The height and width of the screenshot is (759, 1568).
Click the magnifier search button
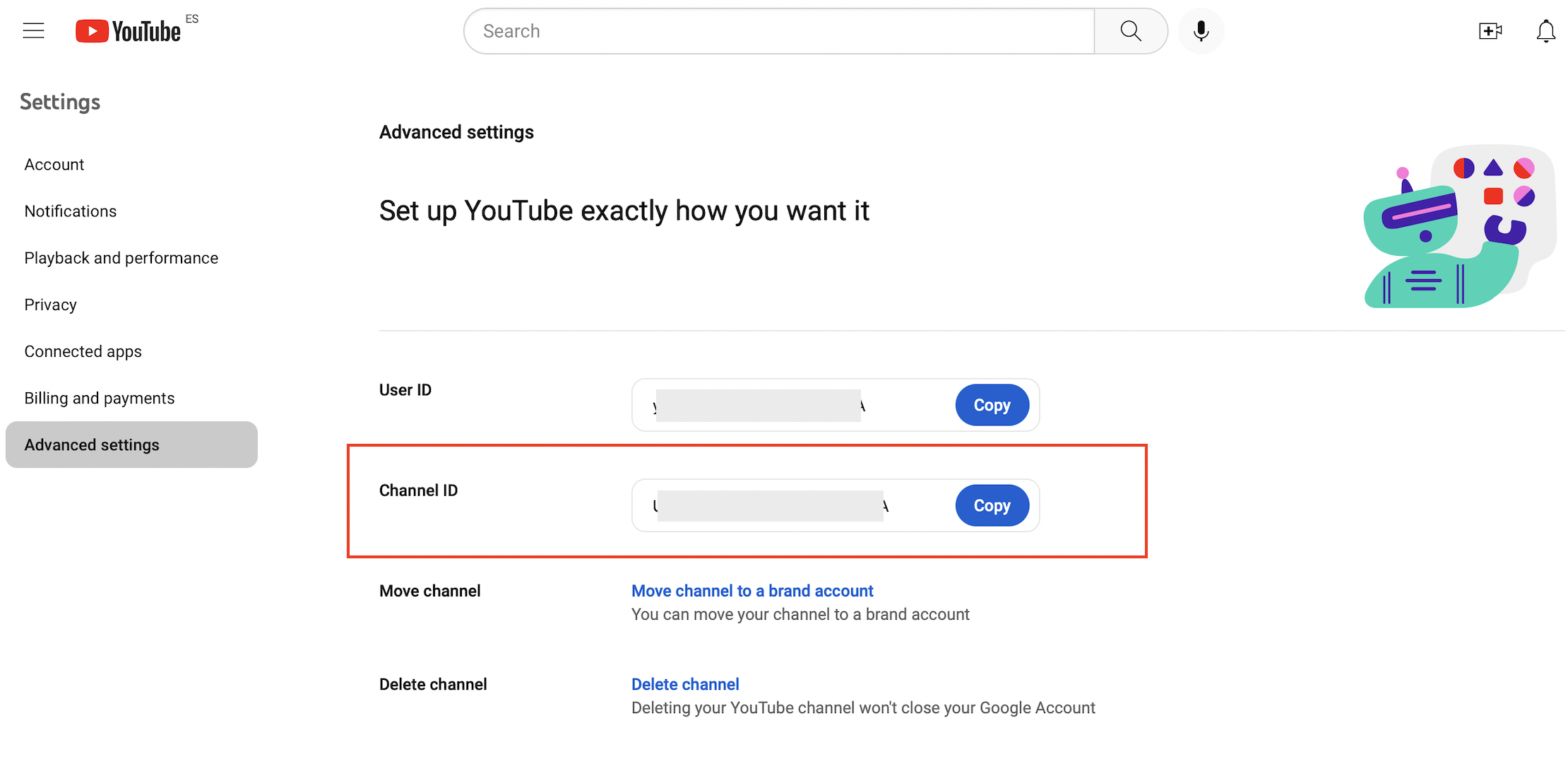tap(1131, 31)
